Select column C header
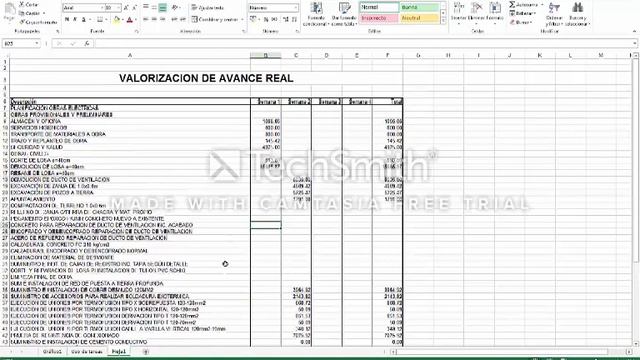 coord(296,55)
